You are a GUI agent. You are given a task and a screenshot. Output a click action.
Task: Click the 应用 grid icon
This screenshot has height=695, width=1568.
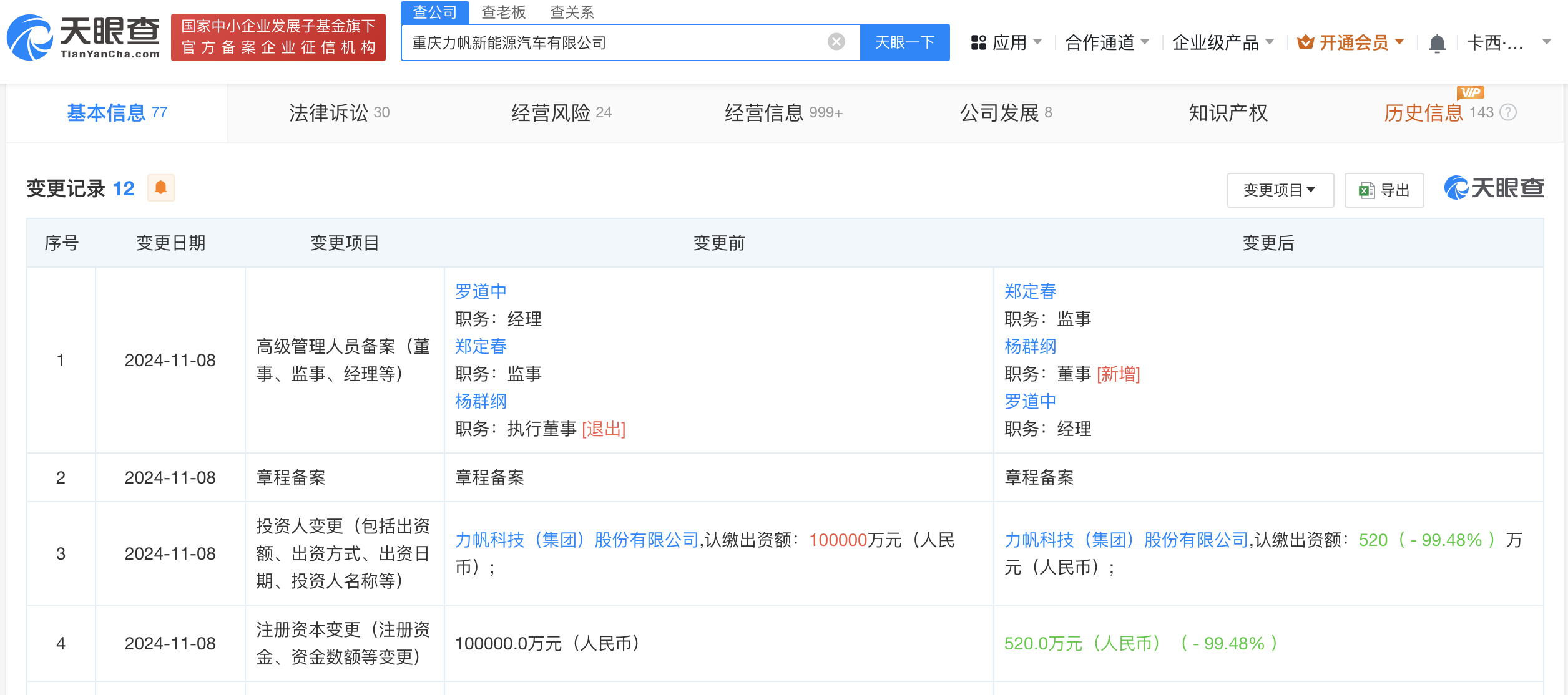coord(978,42)
